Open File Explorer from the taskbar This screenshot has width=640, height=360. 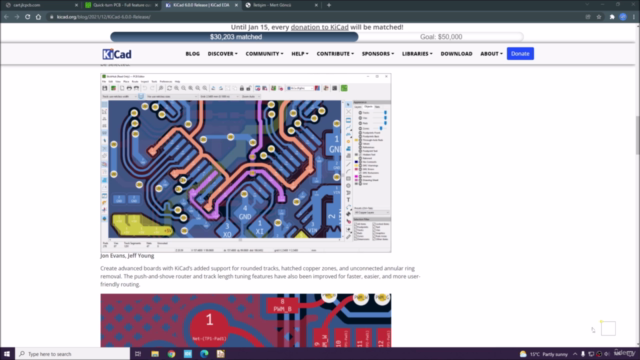[155, 354]
